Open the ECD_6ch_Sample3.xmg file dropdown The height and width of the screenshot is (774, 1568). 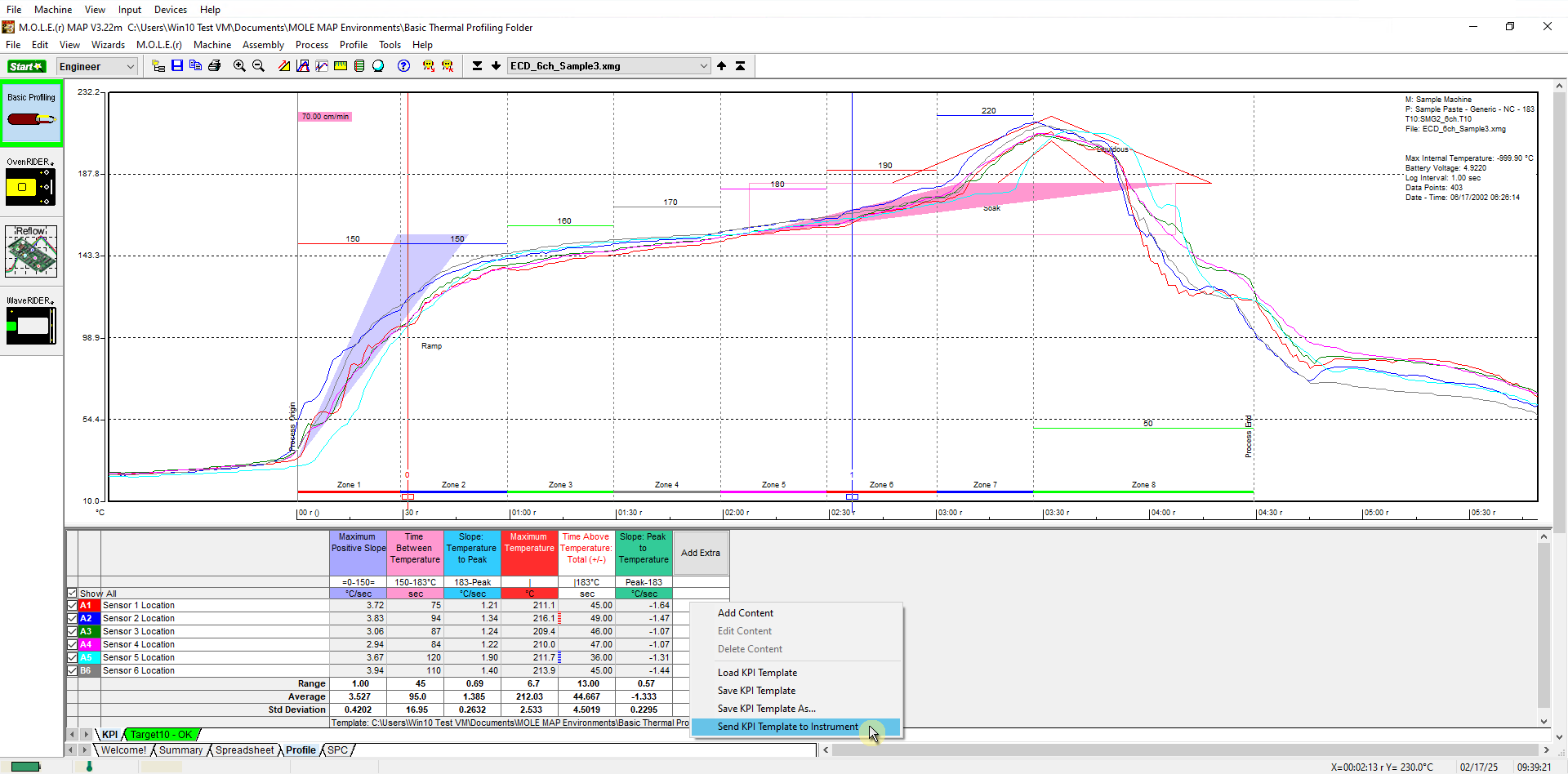tap(609, 66)
